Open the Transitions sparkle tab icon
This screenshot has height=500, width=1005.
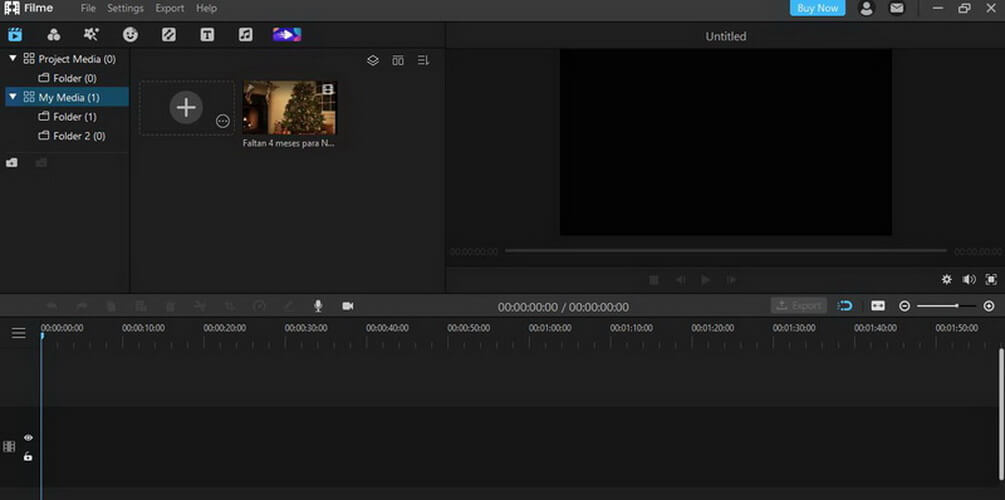(x=92, y=35)
